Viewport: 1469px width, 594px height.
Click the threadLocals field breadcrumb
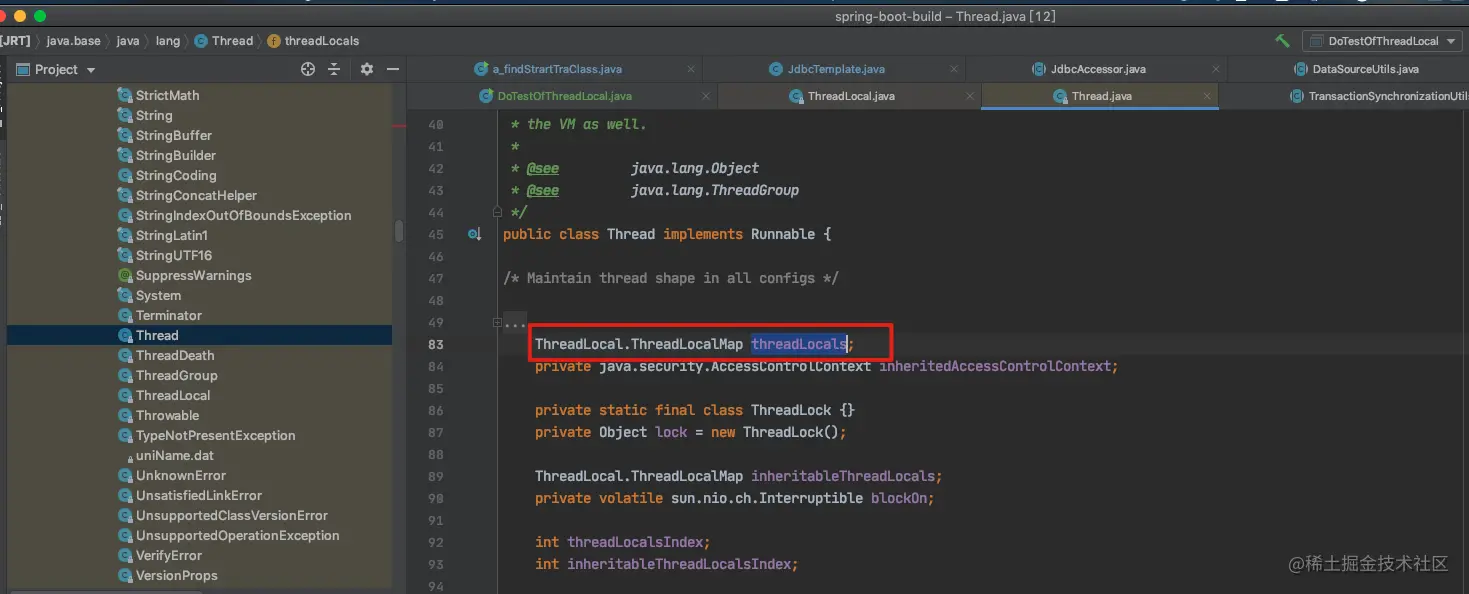click(313, 41)
